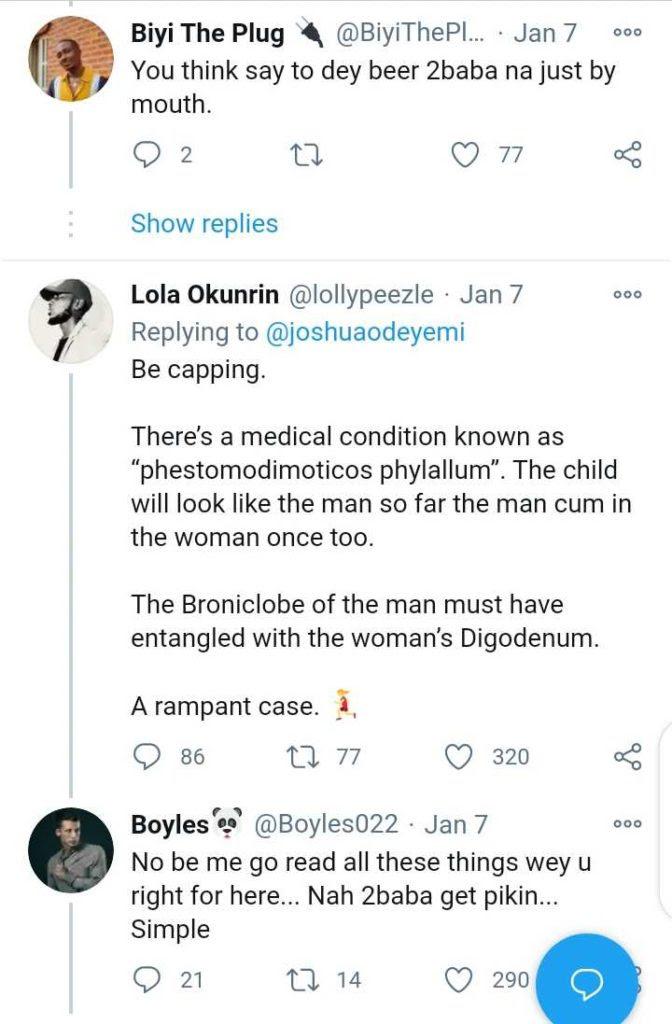Like Lola Okunrin's tweet
Viewport: 672px width, 1024px height.
tap(459, 757)
